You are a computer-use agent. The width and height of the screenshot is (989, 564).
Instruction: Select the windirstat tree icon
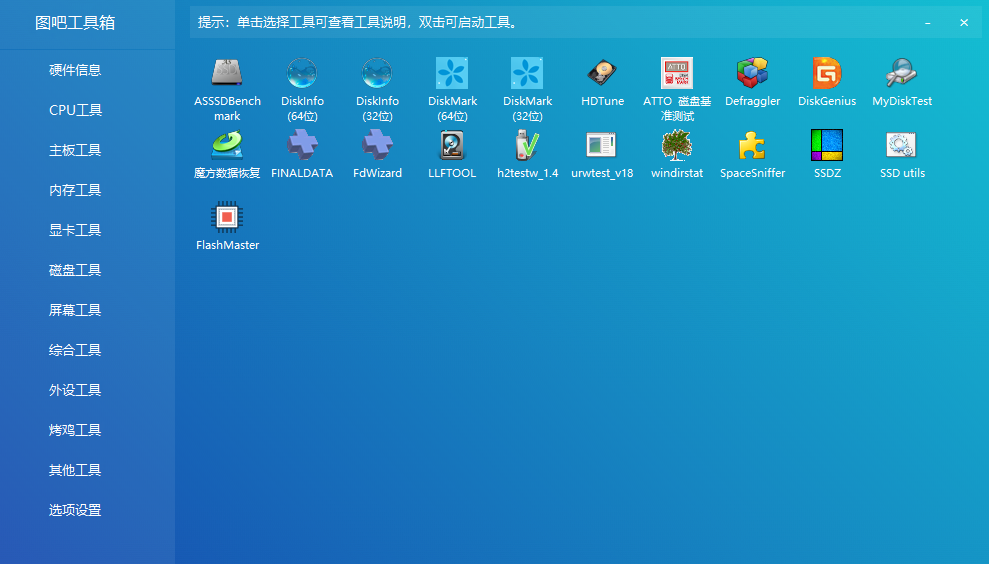click(677, 145)
